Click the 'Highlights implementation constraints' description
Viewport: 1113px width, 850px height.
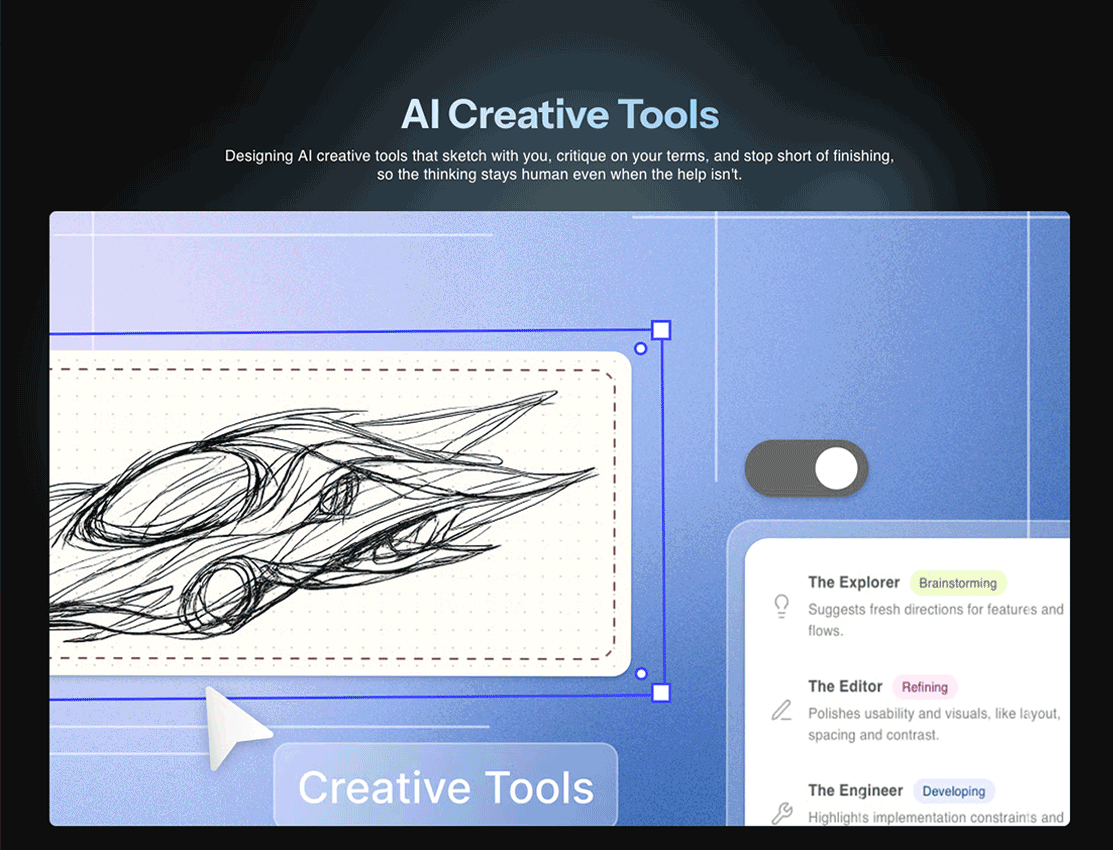pyautogui.click(x=935, y=817)
